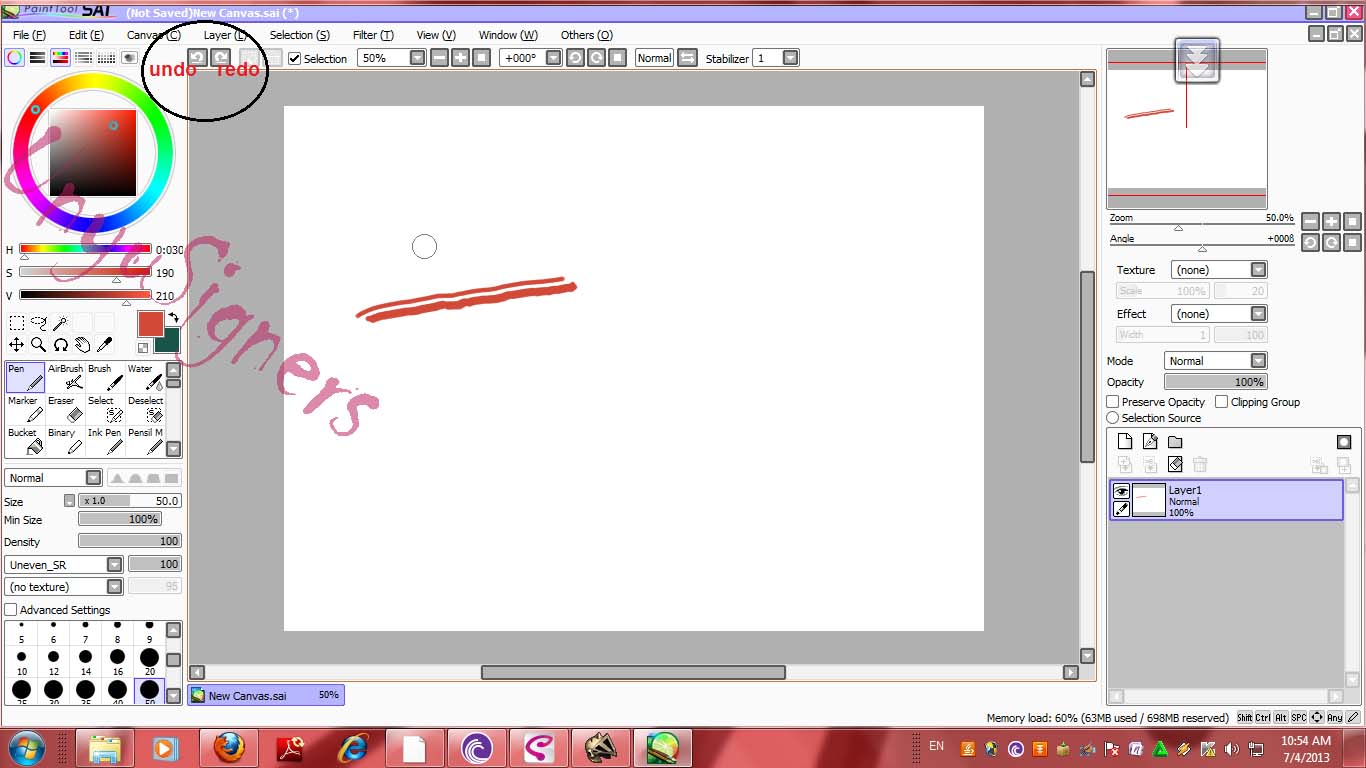1366x768 pixels.
Task: Select the Bucket tool
Action: [23, 440]
